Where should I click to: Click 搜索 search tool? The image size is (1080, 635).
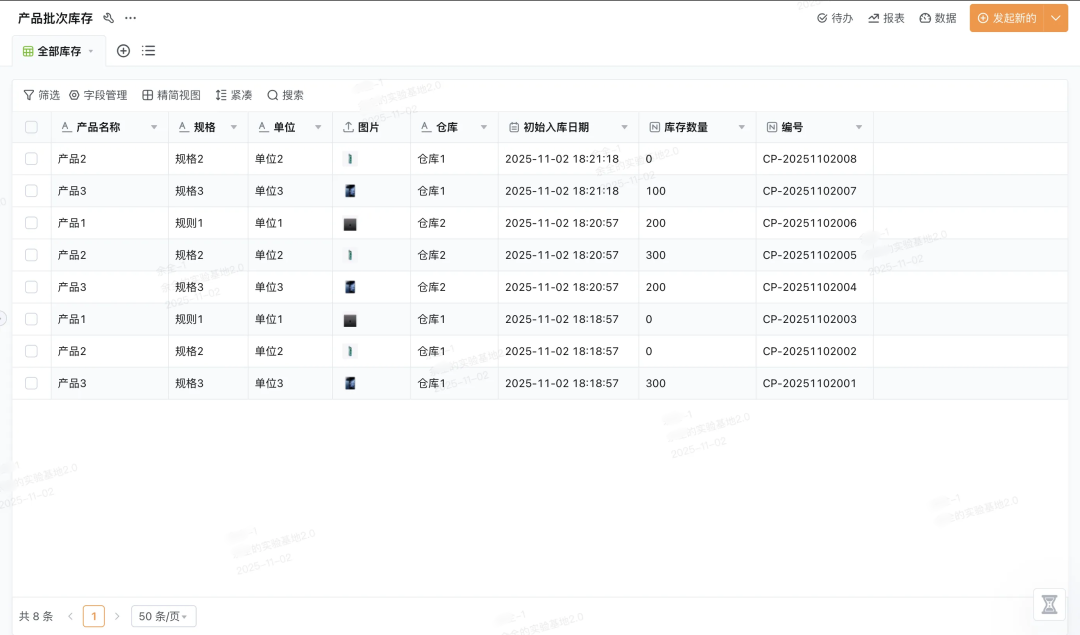[285, 95]
